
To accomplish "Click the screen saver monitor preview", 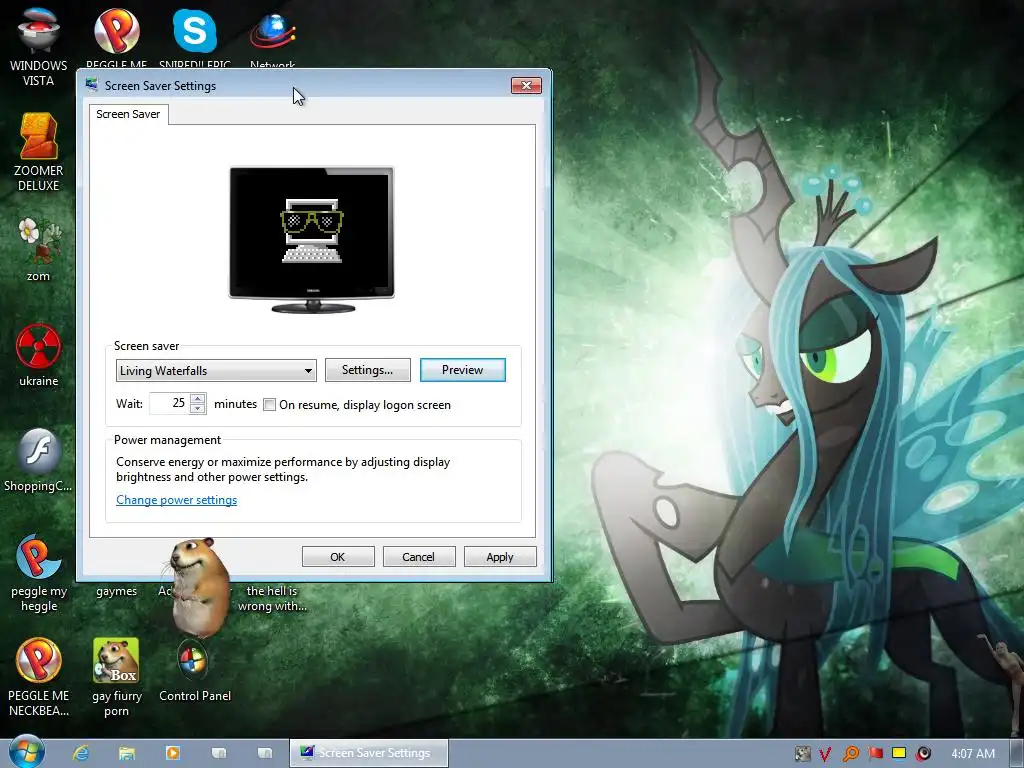I will point(312,240).
